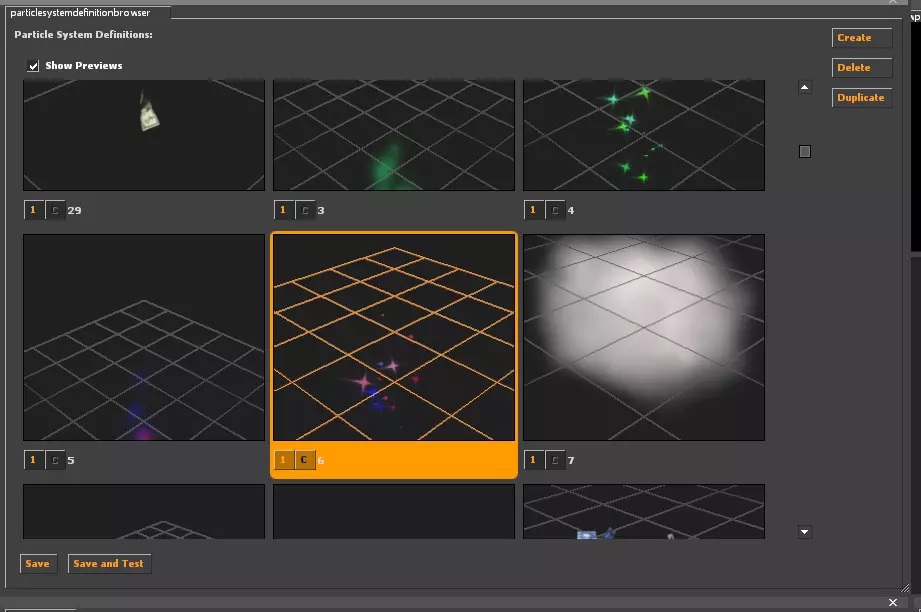Duplicate the selected particle definition
This screenshot has height=612, width=921.
pos(862,97)
